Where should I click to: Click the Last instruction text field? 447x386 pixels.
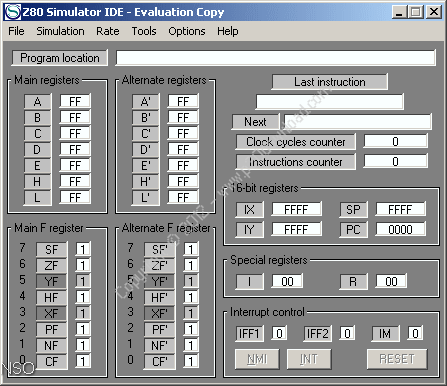click(329, 102)
